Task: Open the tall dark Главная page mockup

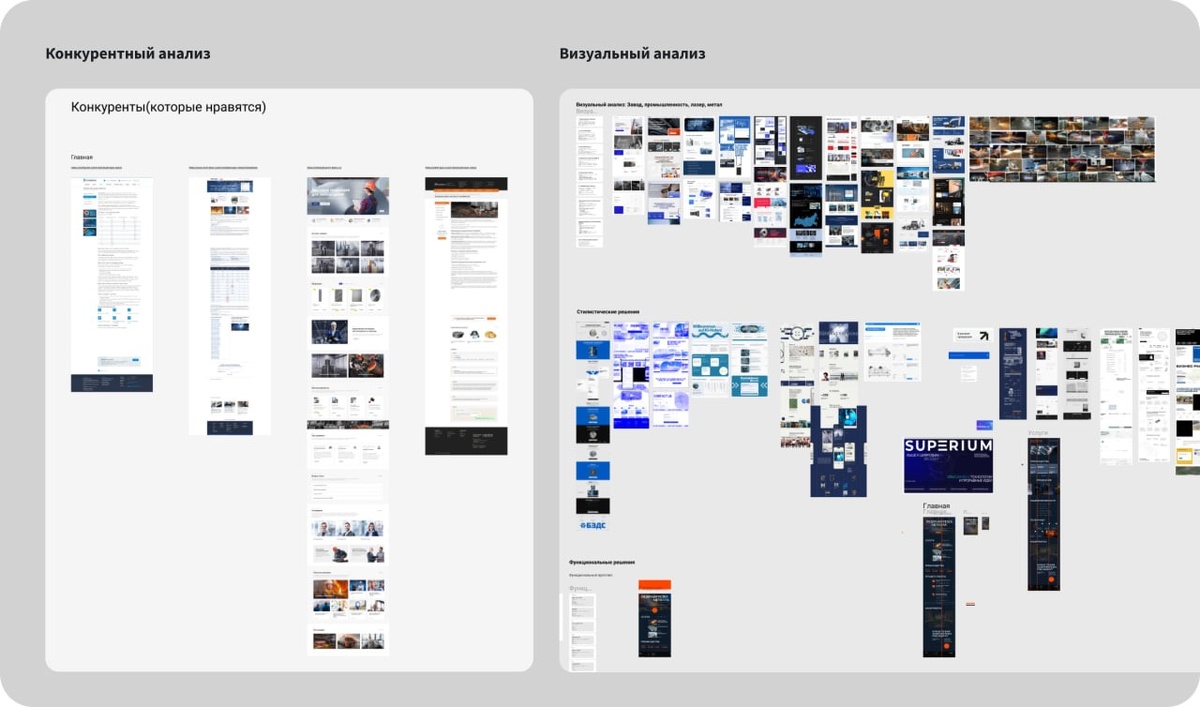Action: point(939,586)
